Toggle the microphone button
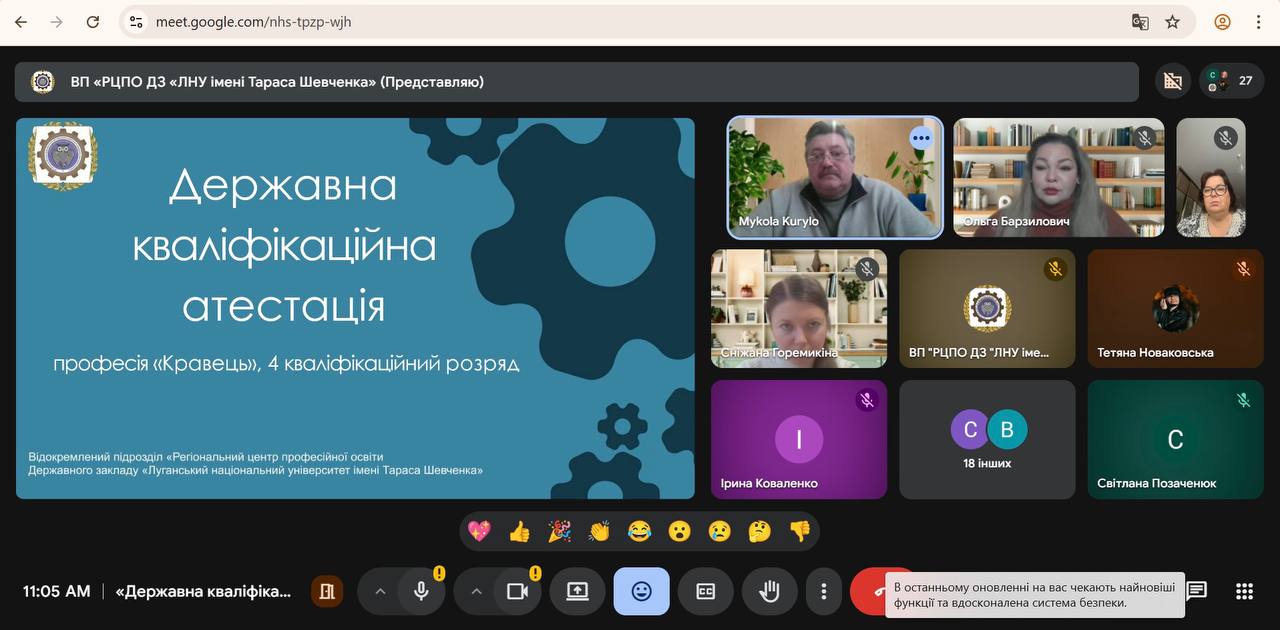 point(422,591)
